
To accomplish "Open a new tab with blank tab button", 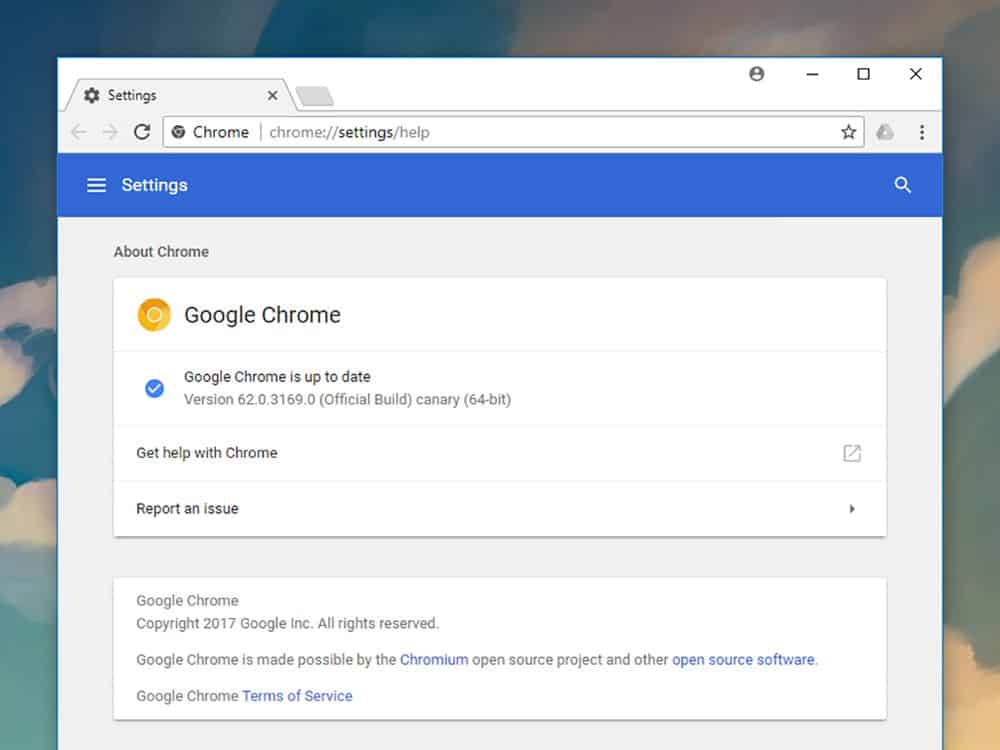I will [314, 96].
